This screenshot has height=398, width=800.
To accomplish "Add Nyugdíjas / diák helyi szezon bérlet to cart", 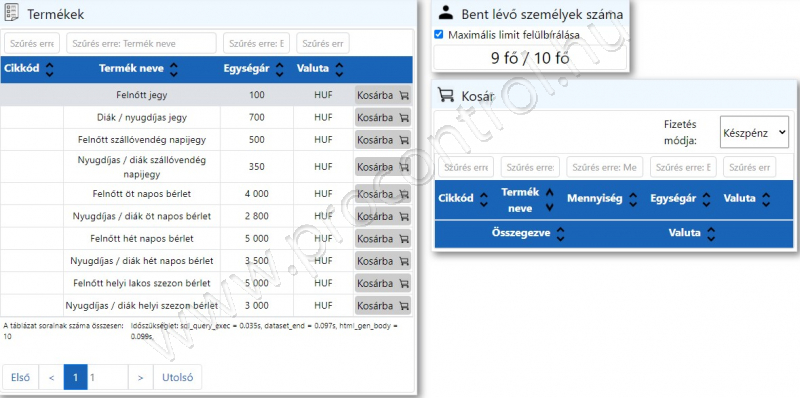I will click(x=383, y=306).
